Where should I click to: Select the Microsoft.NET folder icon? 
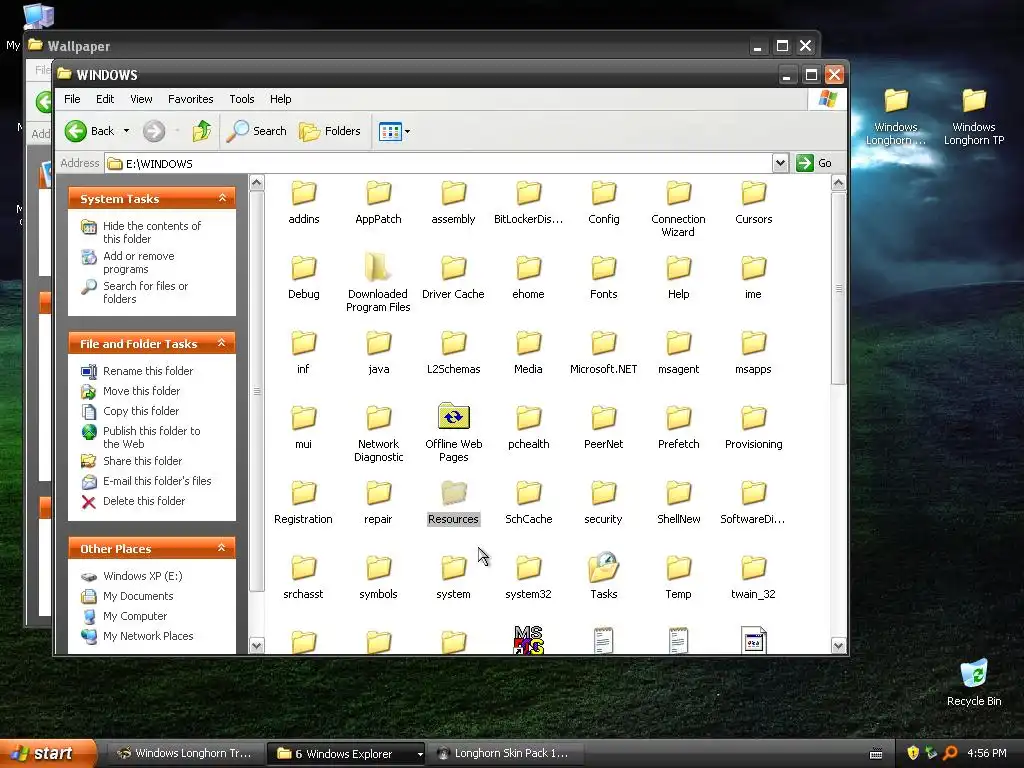tap(603, 343)
